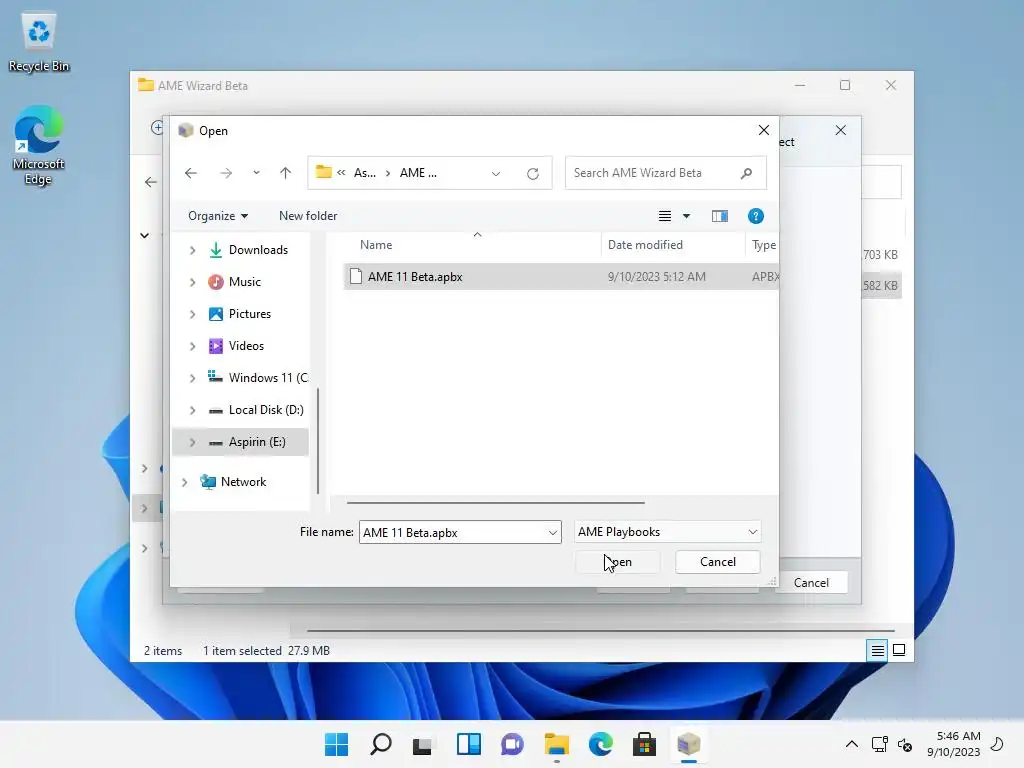Viewport: 1024px width, 768px height.
Task: Open Task View on taskbar
Action: 424,744
